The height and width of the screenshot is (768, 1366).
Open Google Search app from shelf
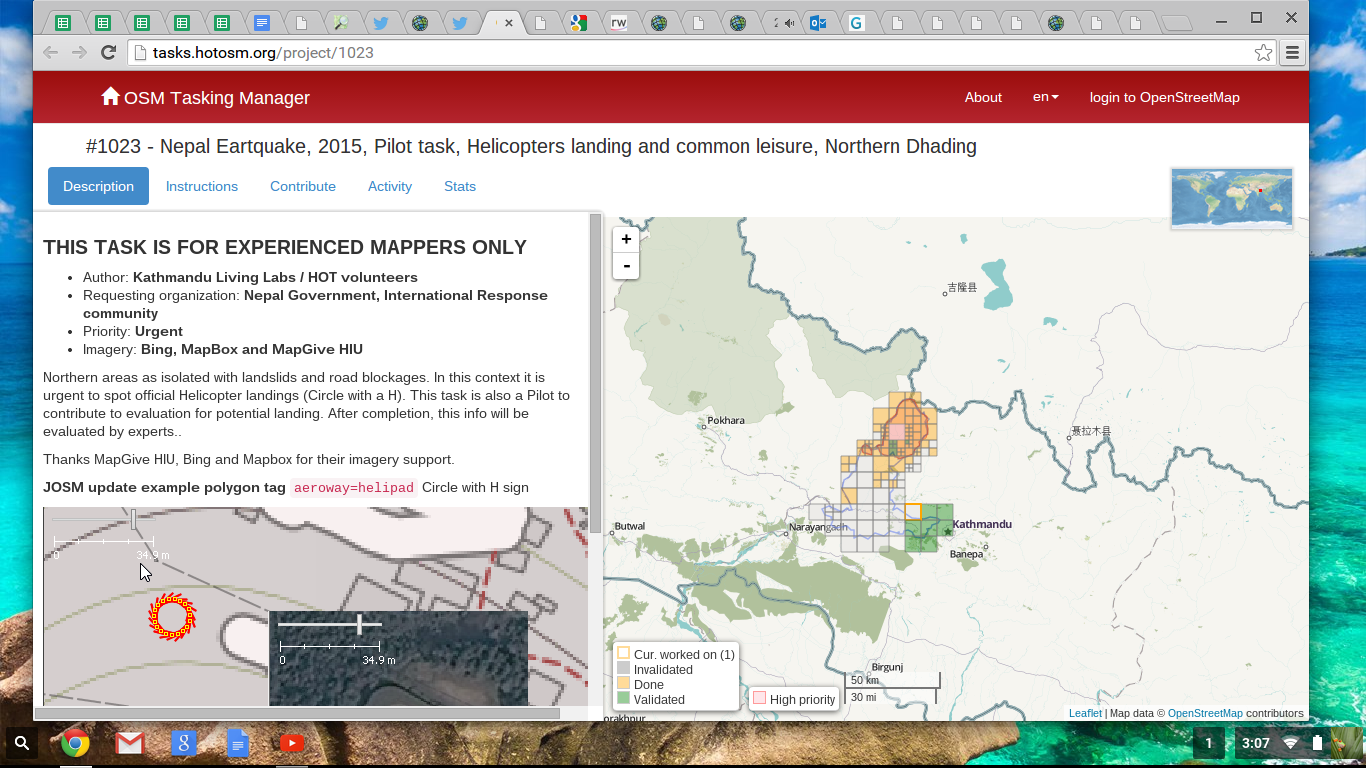tap(183, 743)
